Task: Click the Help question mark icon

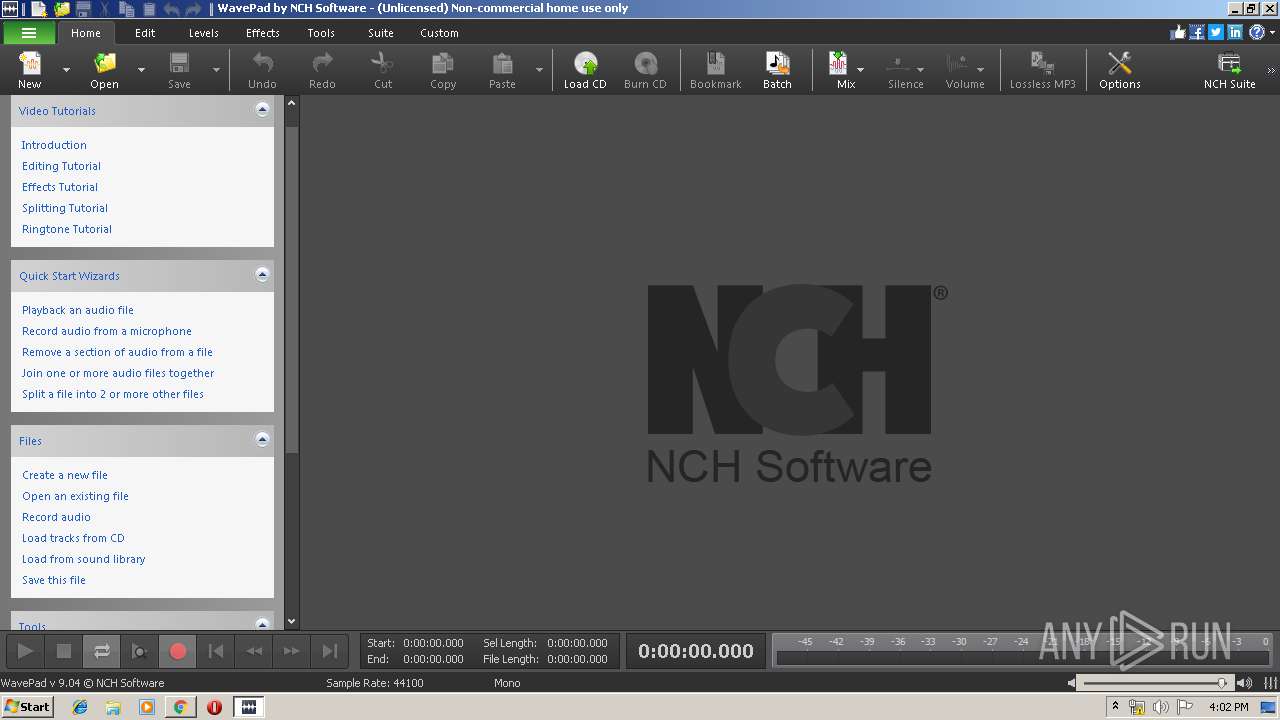Action: point(1256,32)
